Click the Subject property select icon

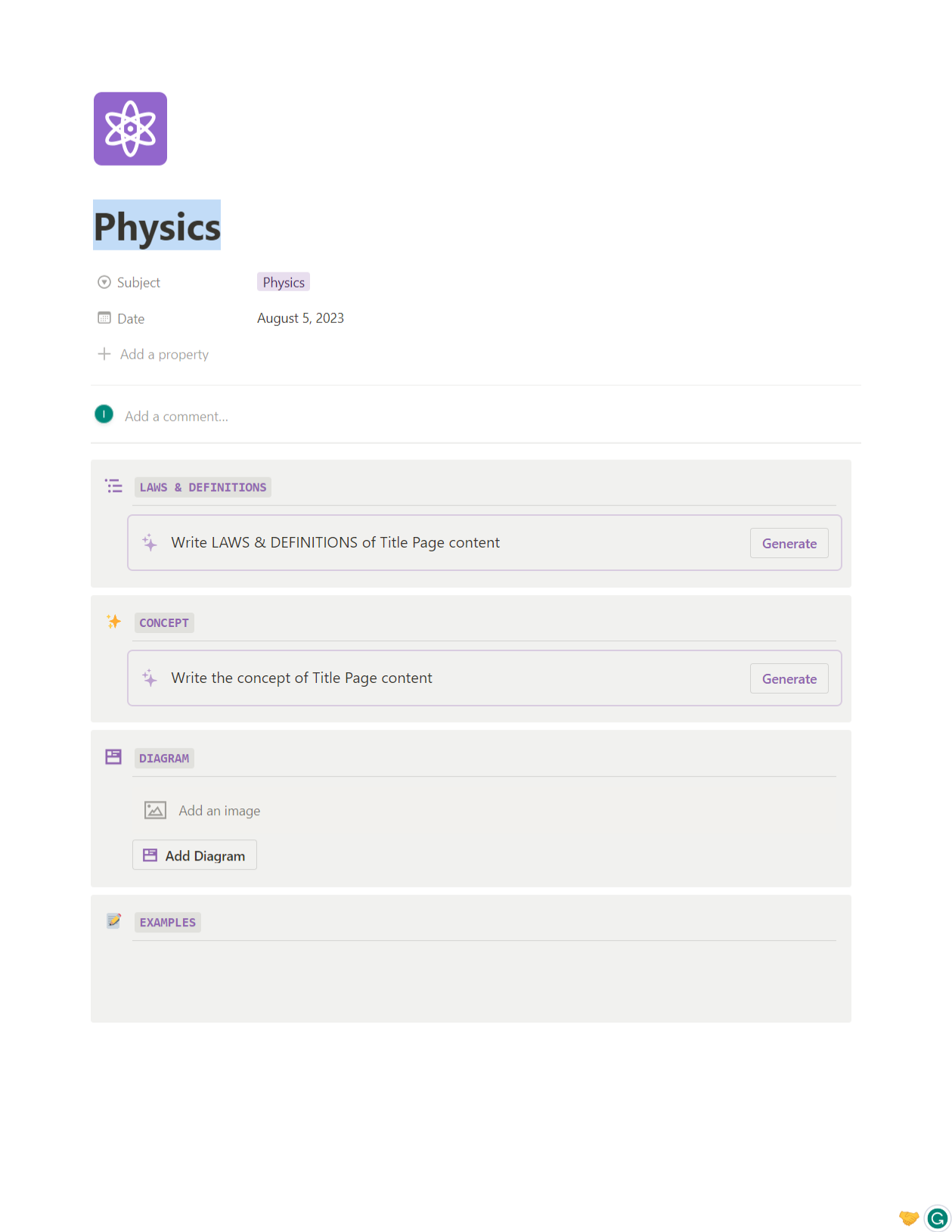point(104,282)
